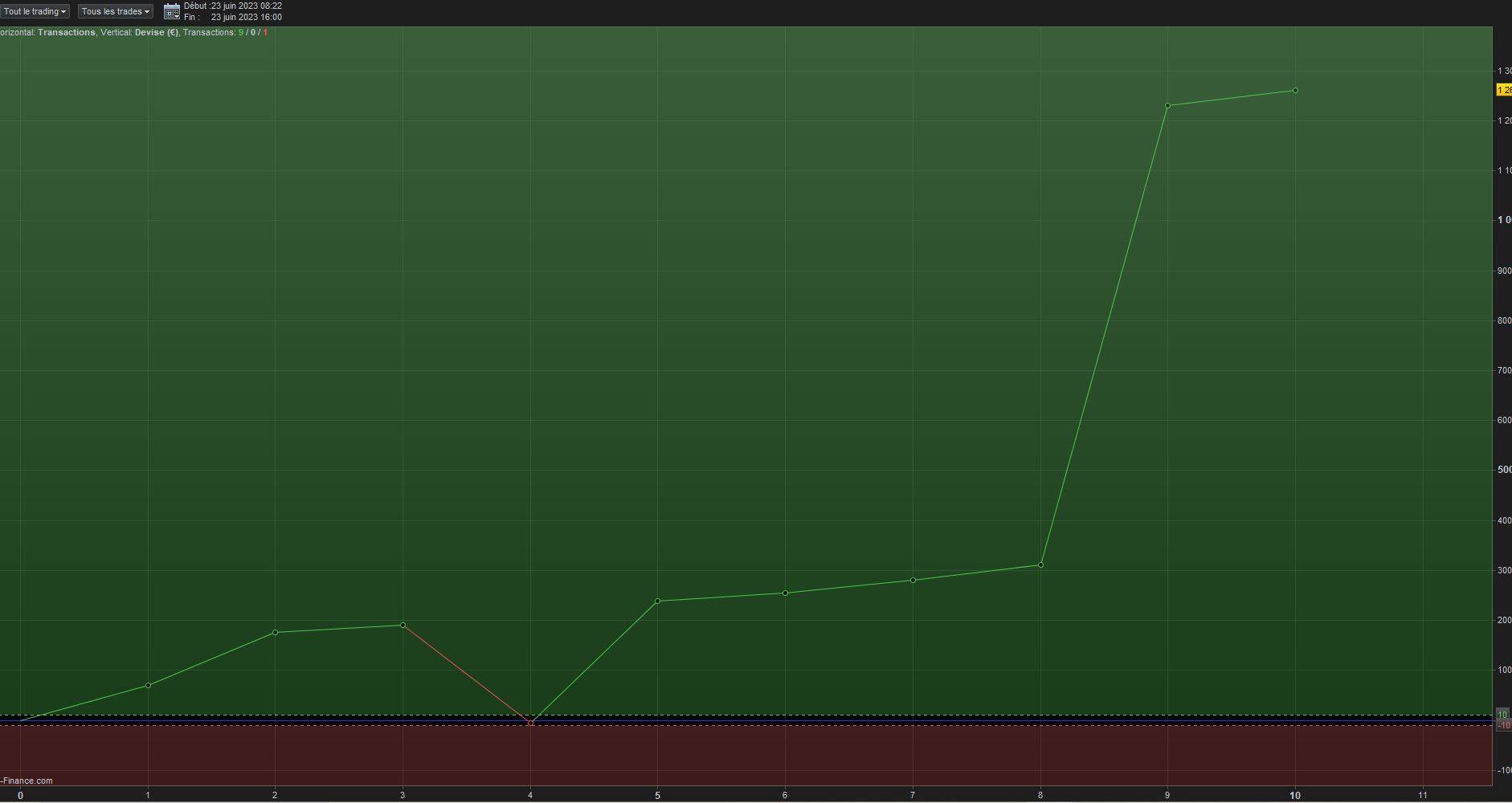Open the "Tout le trading" dropdown
The image size is (1512, 803).
click(x=34, y=11)
